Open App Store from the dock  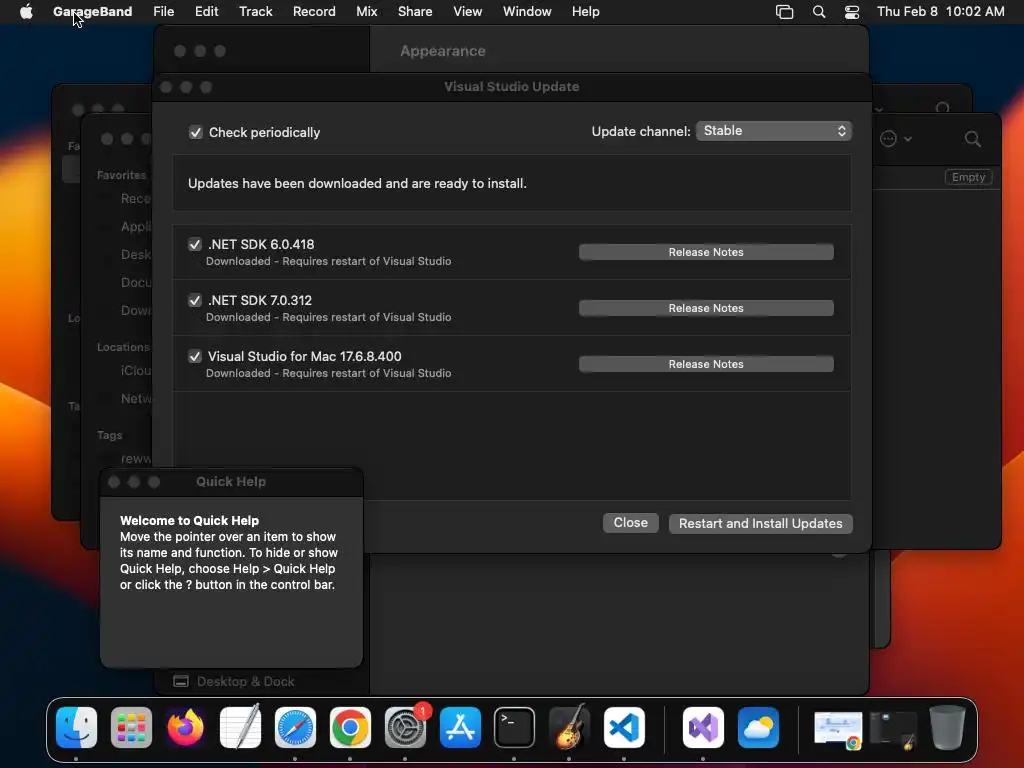(x=460, y=727)
